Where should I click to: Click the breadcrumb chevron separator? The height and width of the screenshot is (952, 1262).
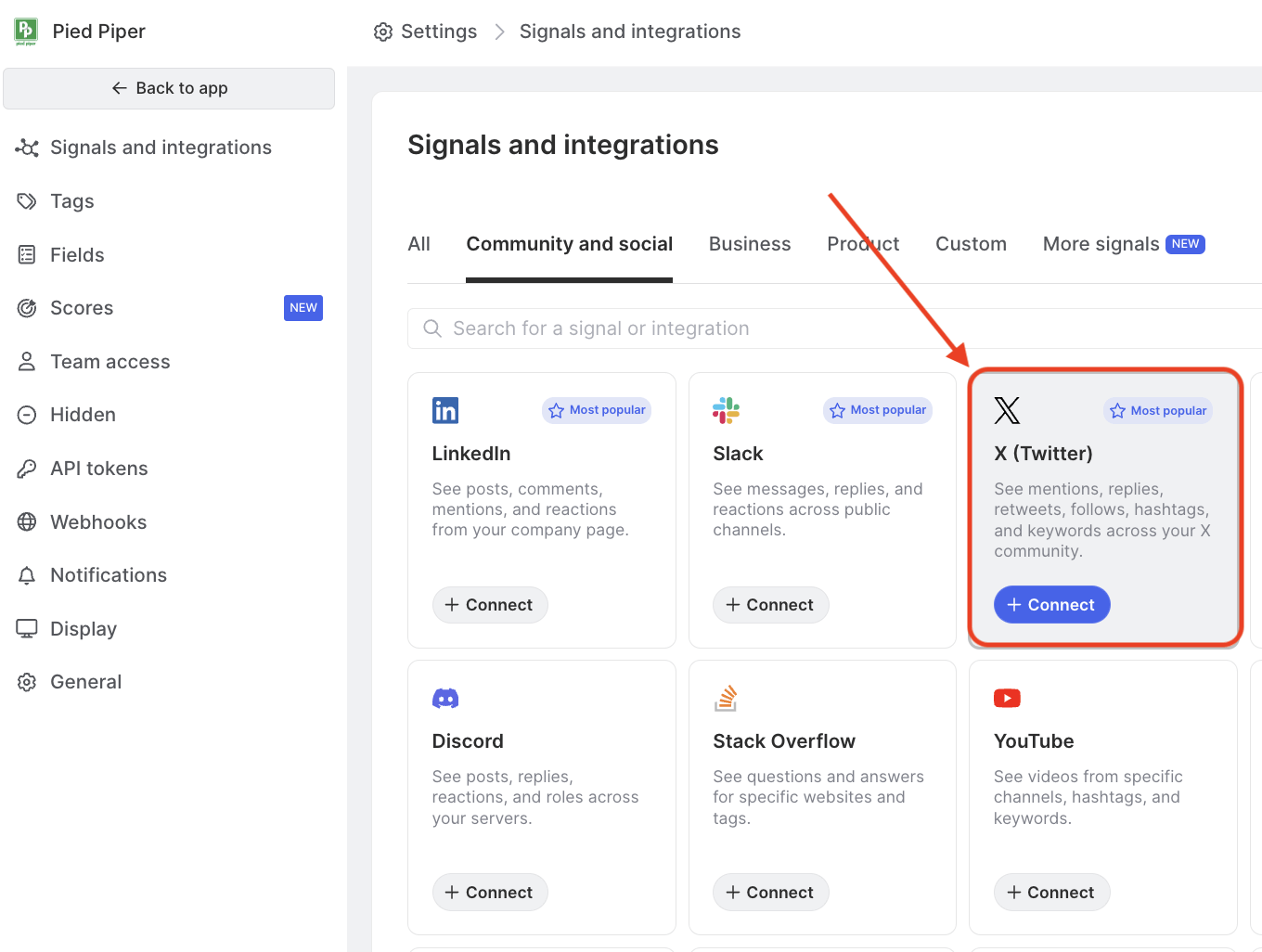499,32
